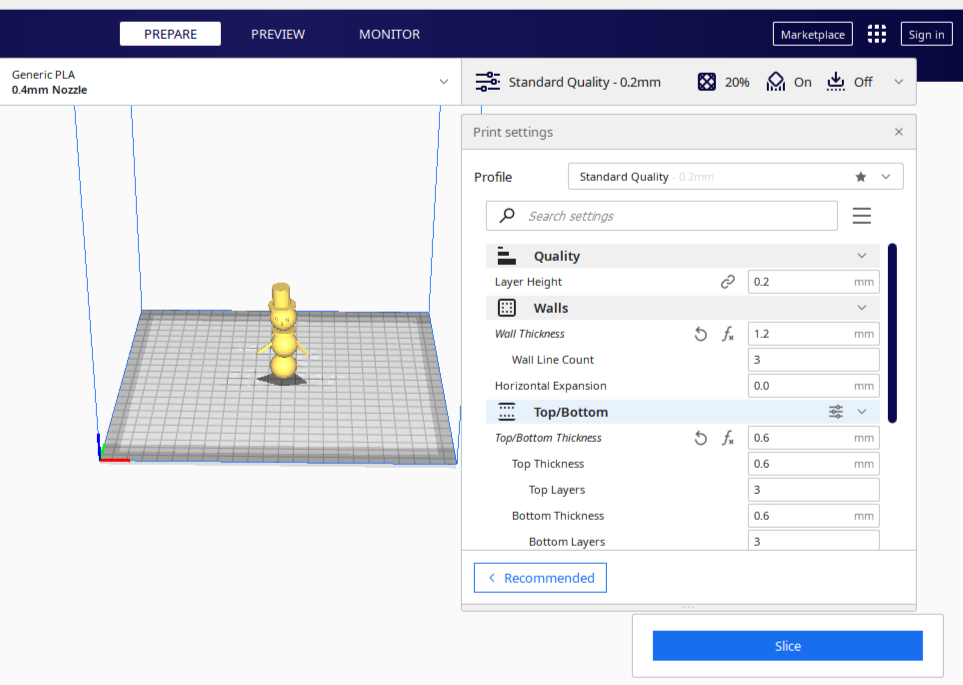Switch to the PREPARE stage
The height and width of the screenshot is (685, 963).
point(170,34)
